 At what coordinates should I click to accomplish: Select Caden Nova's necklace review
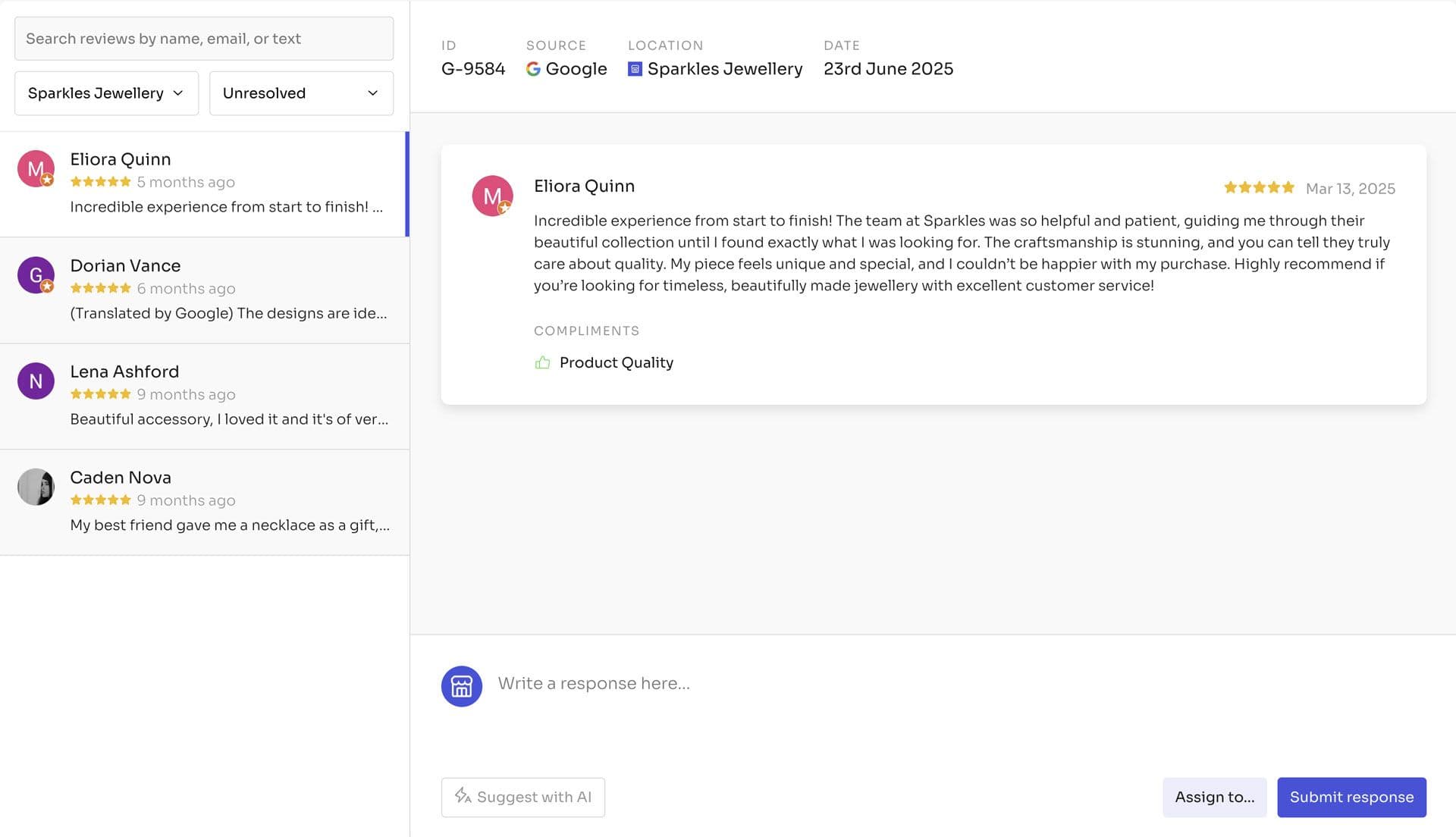[227, 502]
